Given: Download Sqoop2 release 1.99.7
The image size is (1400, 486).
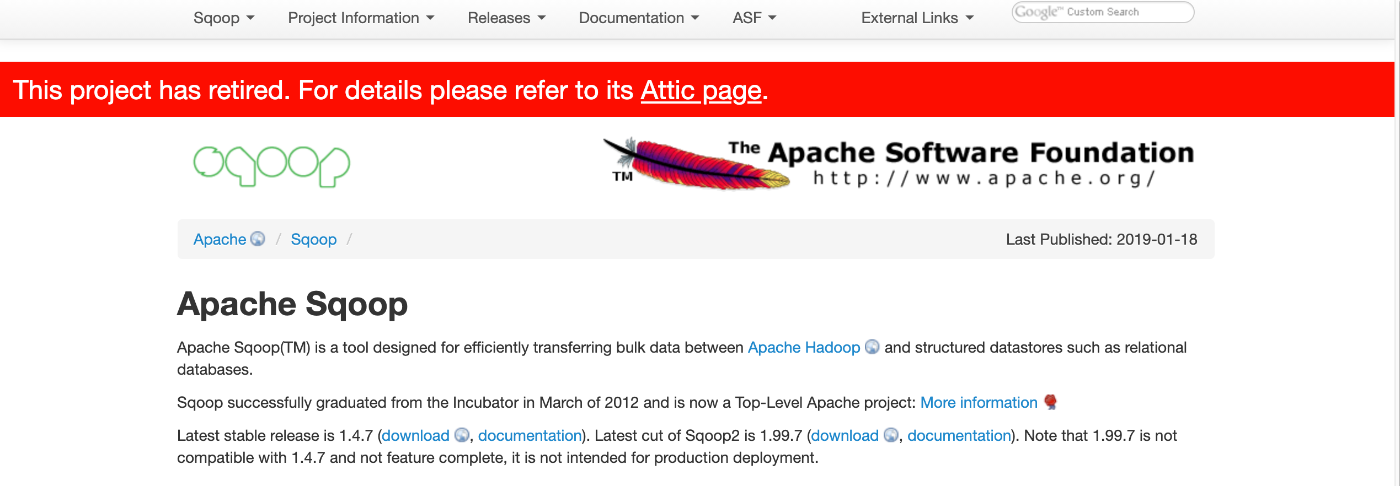Looking at the screenshot, I should click(845, 436).
